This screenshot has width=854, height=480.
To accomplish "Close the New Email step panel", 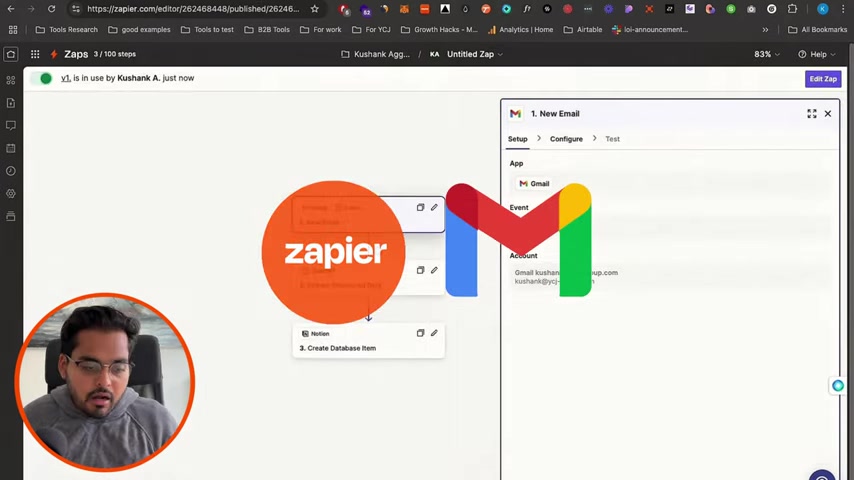I will click(828, 113).
